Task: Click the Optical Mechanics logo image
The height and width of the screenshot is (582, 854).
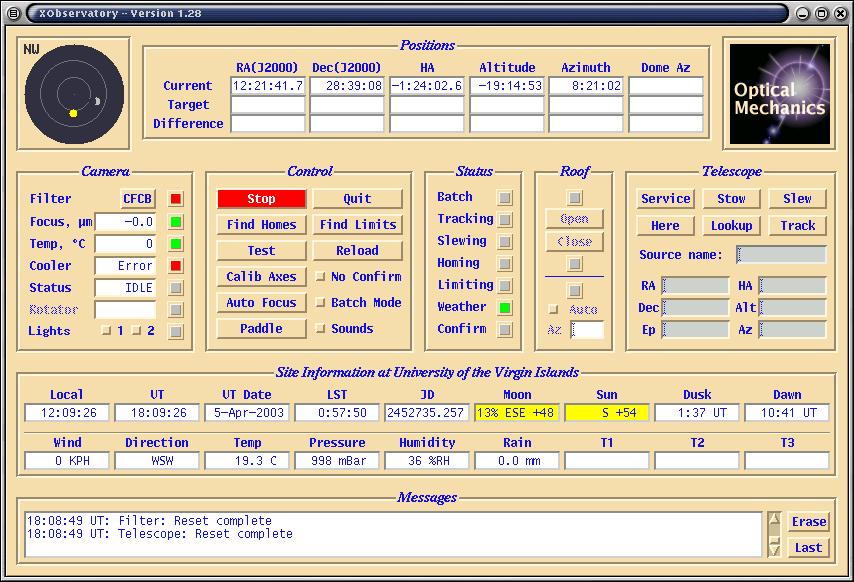Action: click(779, 93)
